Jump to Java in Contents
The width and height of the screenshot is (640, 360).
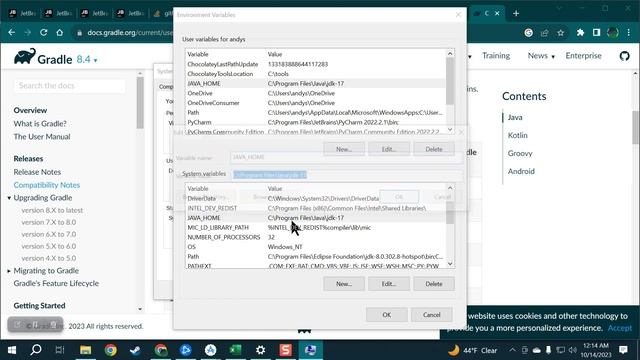[x=515, y=117]
